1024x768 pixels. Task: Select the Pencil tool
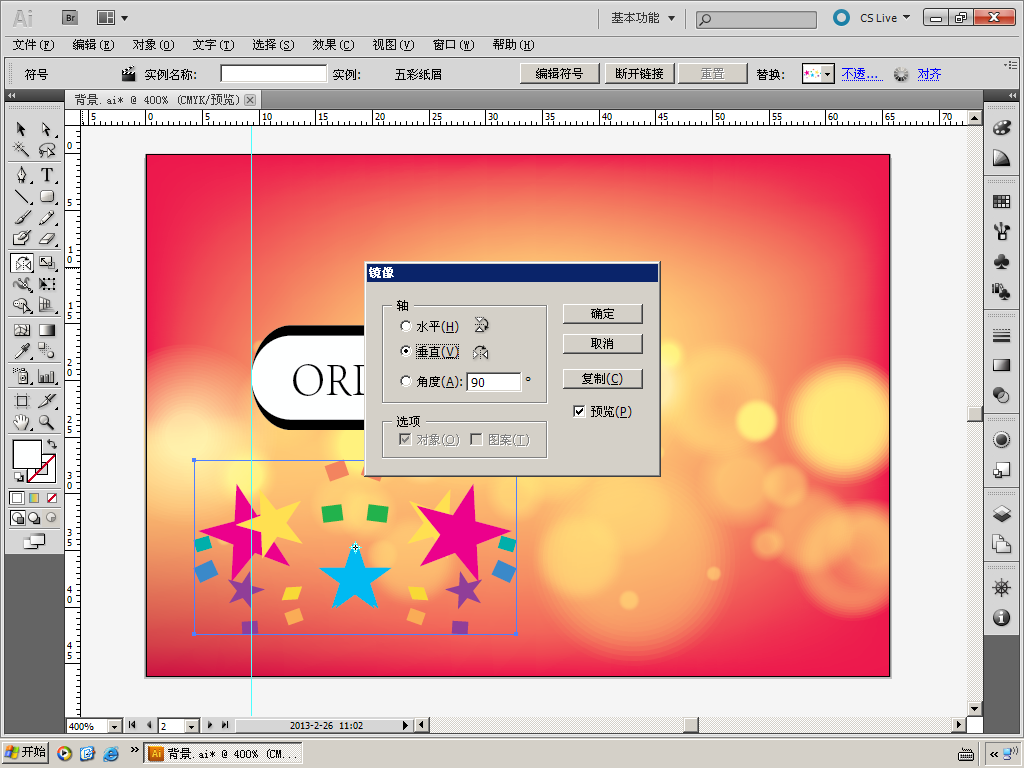point(46,217)
